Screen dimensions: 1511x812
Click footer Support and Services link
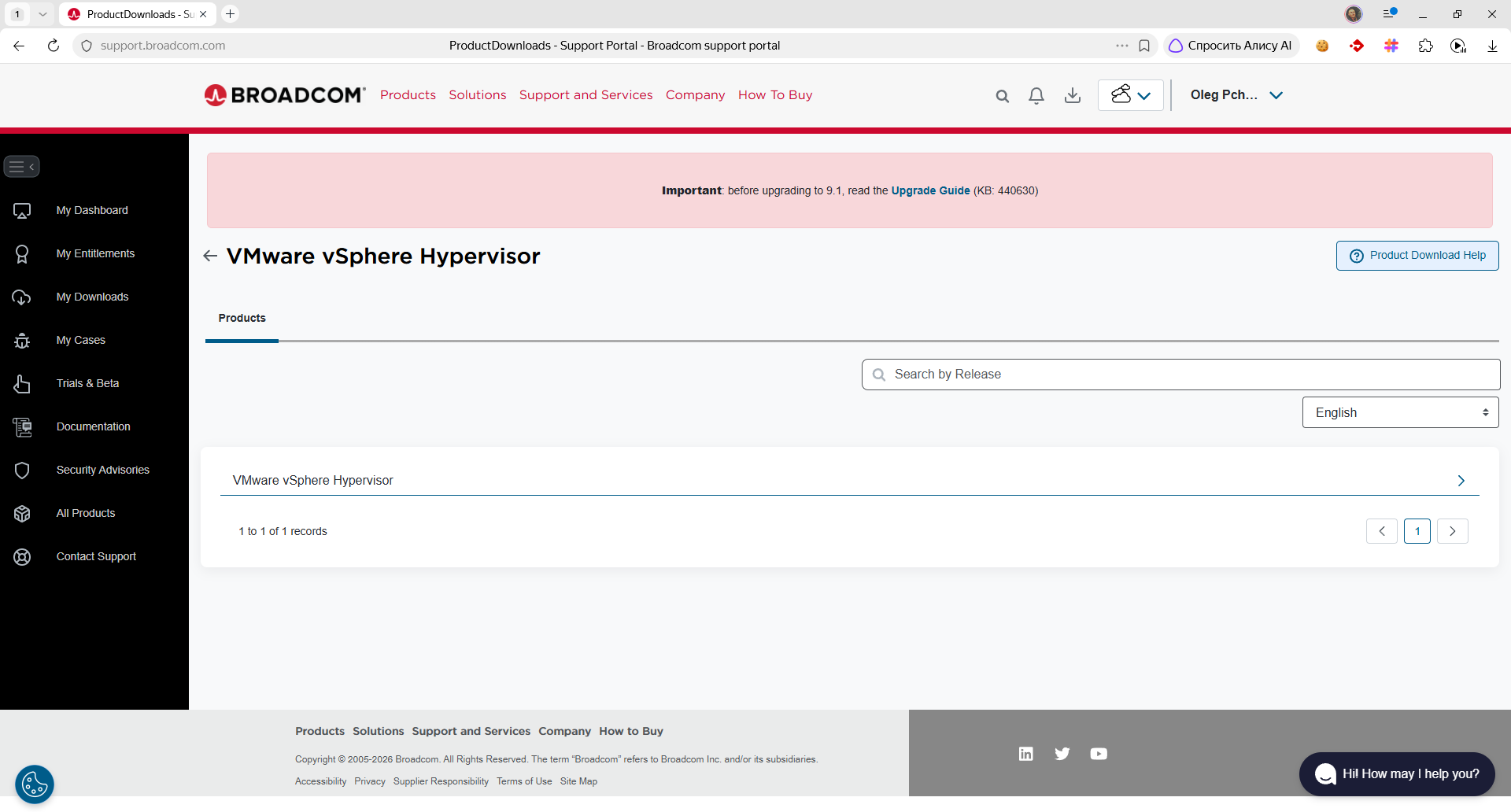click(x=471, y=731)
